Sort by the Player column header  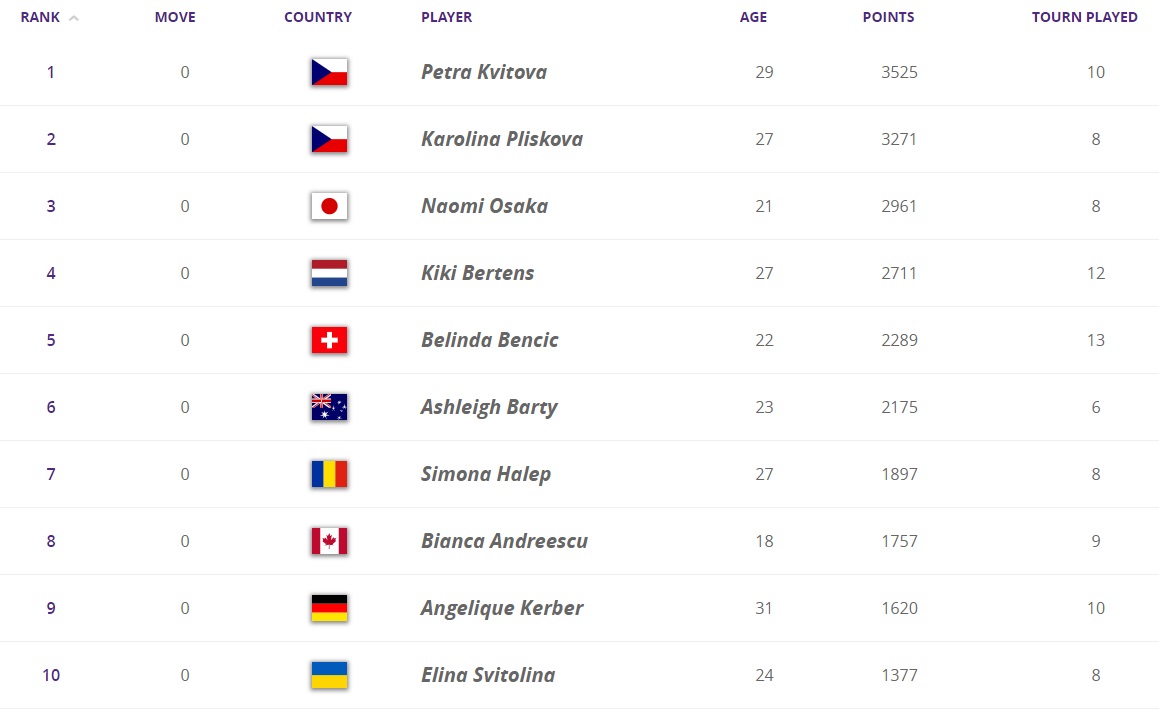tap(446, 17)
